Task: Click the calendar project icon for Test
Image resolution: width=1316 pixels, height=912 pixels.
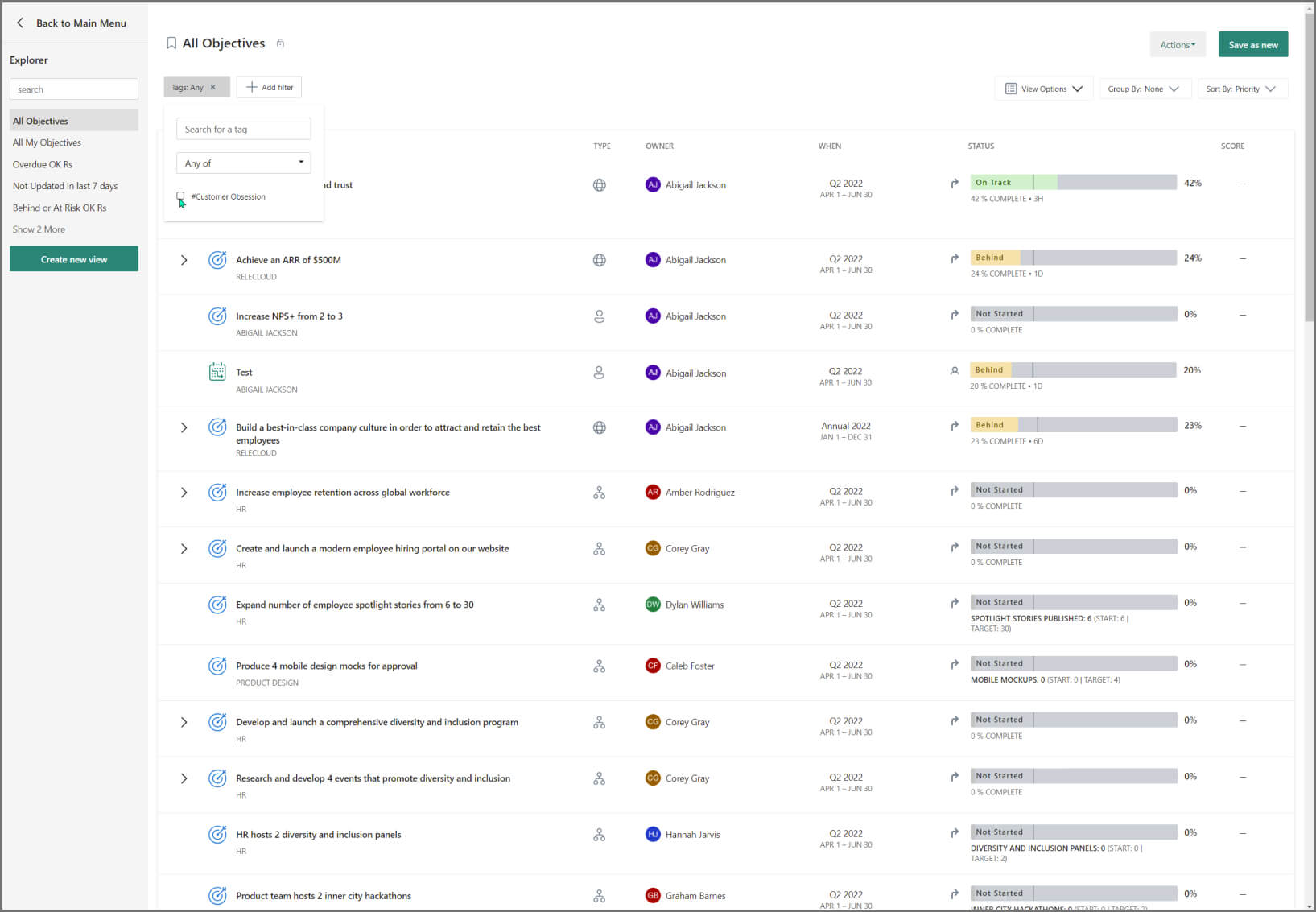Action: [217, 372]
